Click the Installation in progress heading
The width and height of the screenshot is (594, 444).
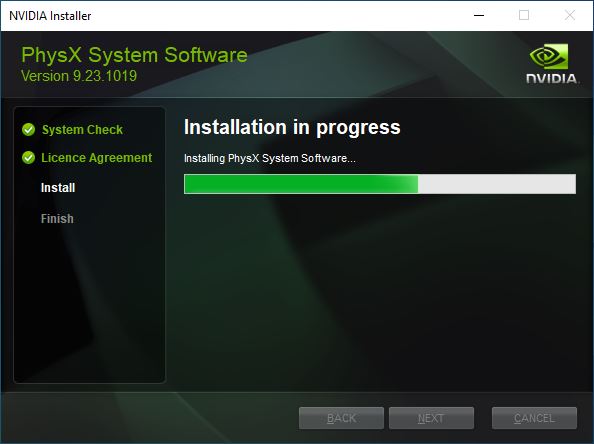(292, 127)
